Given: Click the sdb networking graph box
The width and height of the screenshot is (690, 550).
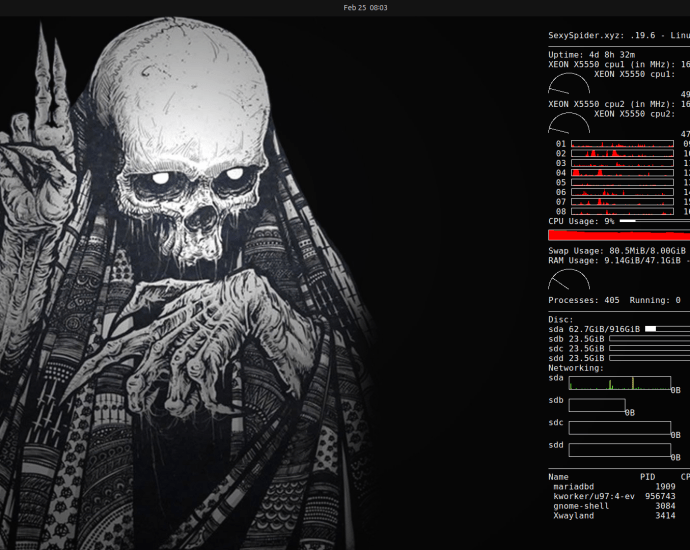Looking at the screenshot, I should (596, 405).
